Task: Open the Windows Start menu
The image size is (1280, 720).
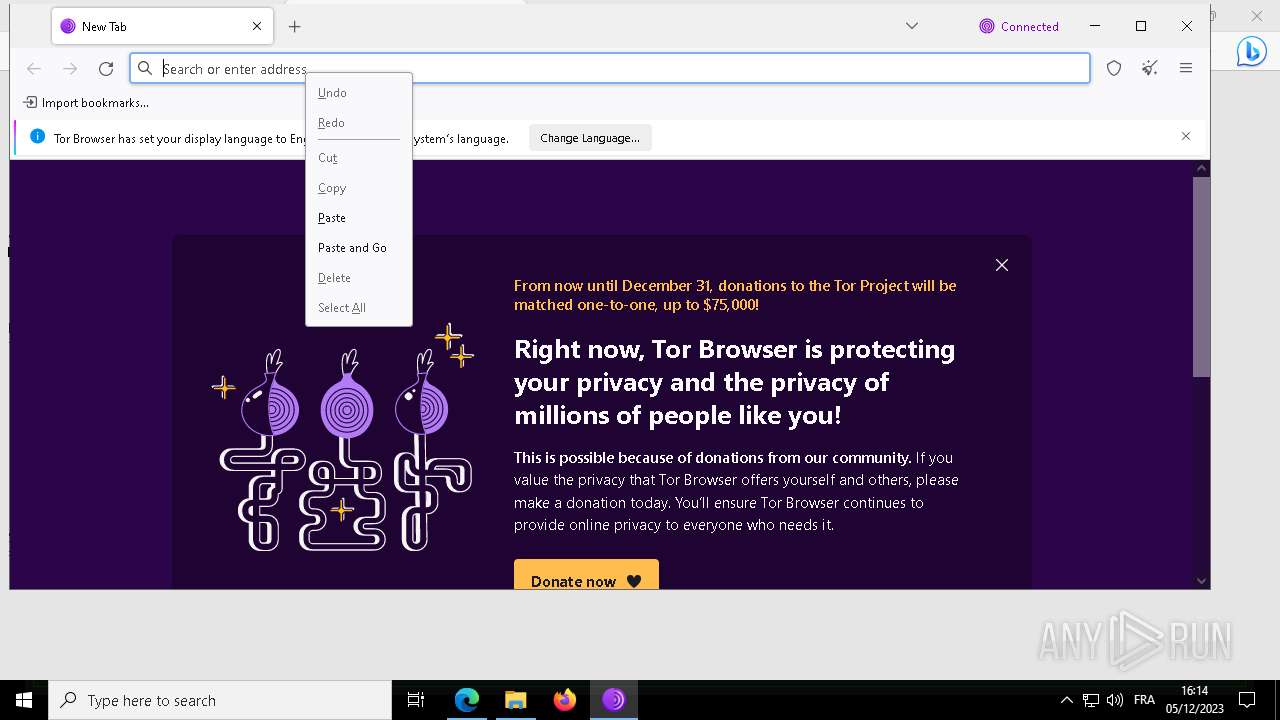Action: point(24,700)
